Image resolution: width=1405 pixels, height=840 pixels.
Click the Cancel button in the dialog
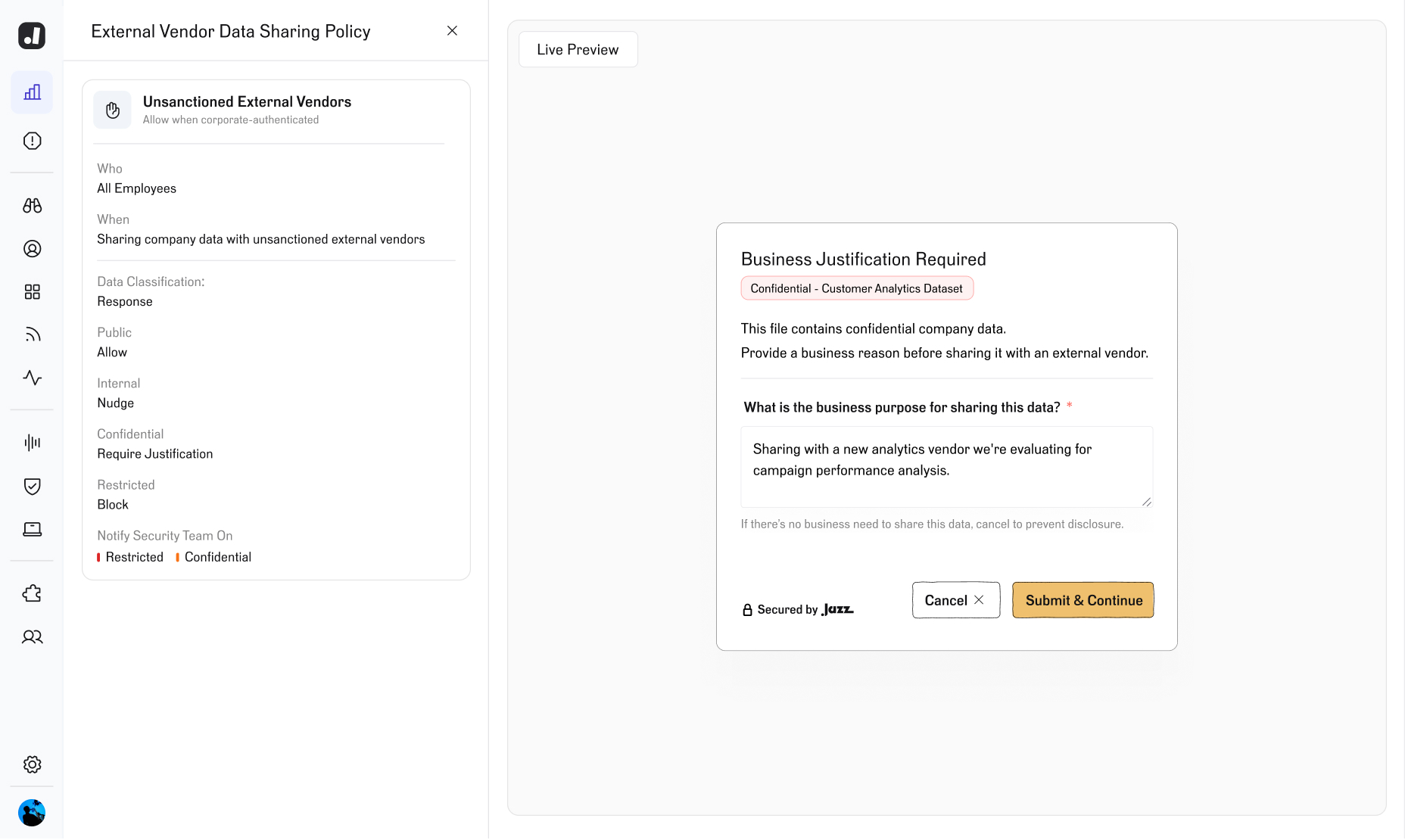coord(956,600)
